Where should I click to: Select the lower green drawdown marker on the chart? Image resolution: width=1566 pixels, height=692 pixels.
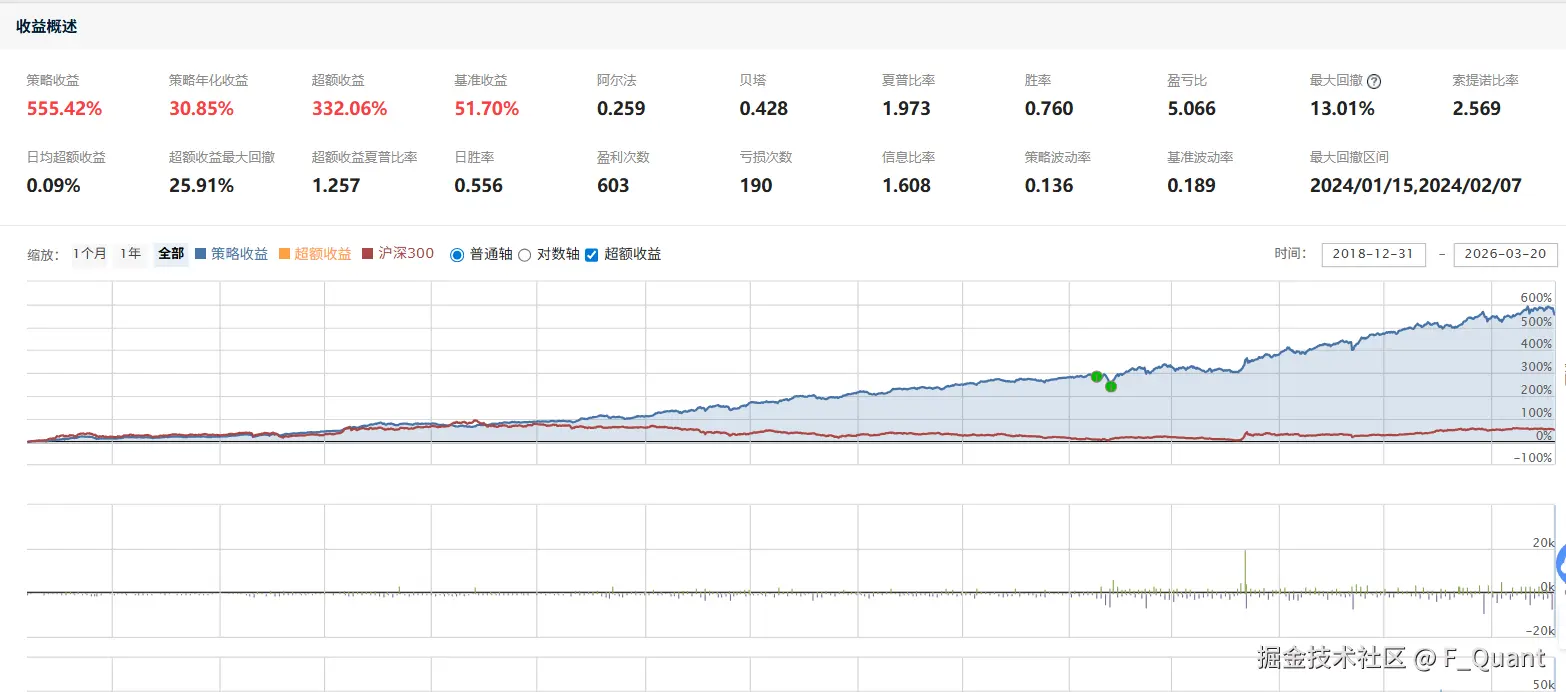coord(1110,386)
